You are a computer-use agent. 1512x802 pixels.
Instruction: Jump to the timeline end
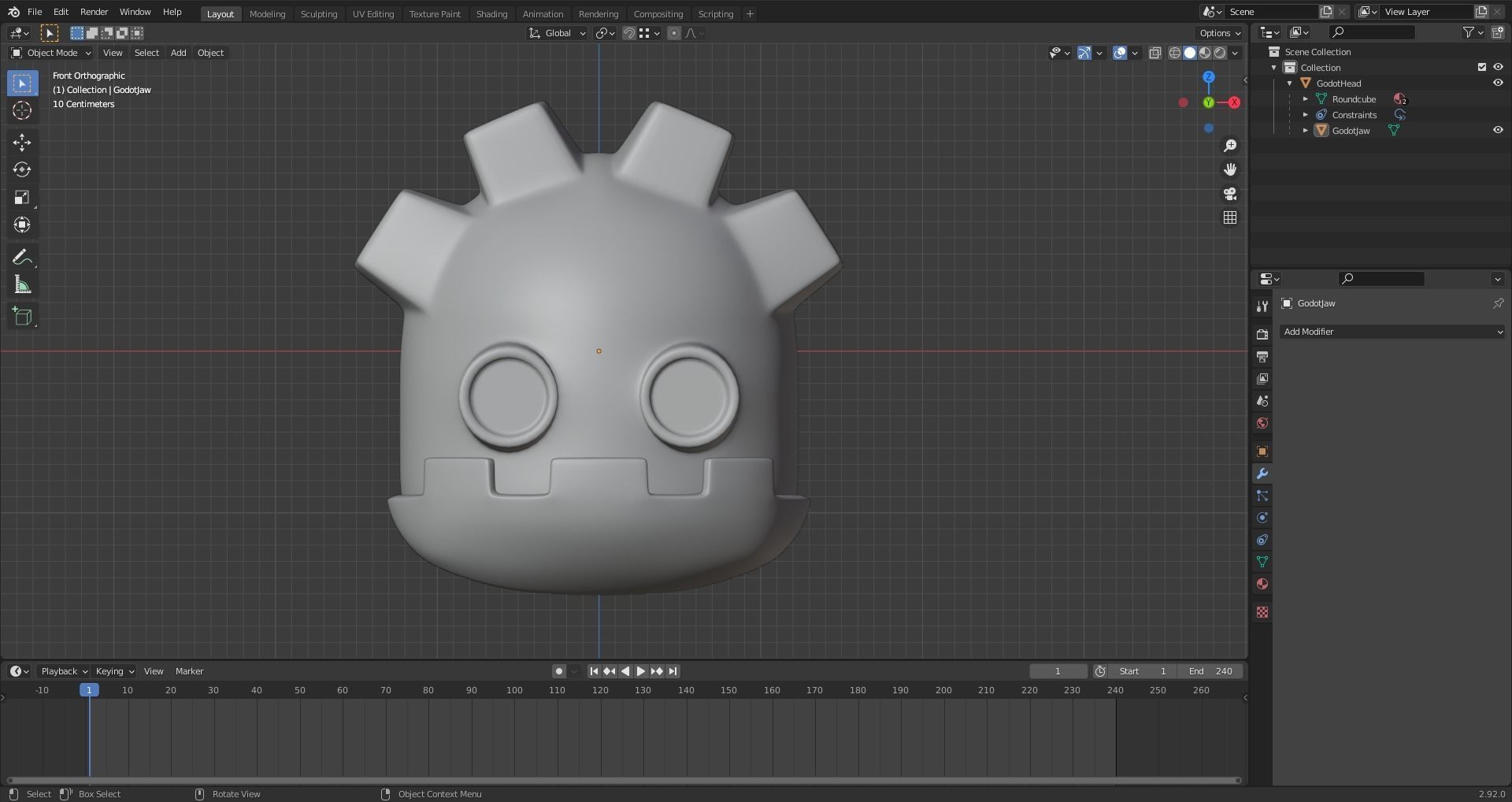673,671
